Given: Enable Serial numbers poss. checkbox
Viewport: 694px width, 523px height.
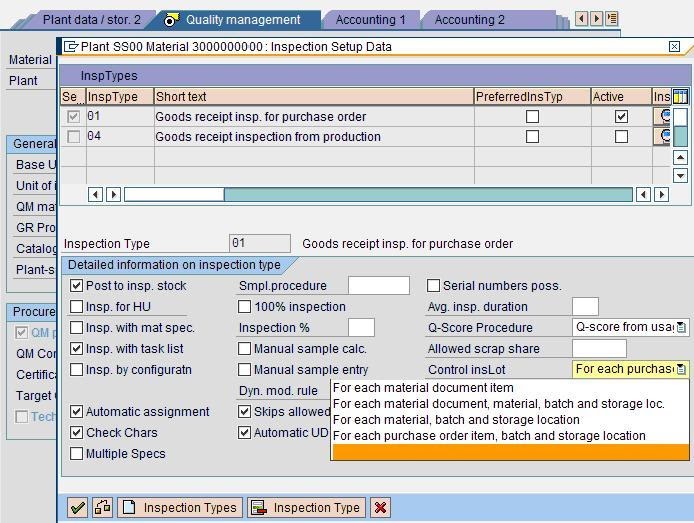Looking at the screenshot, I should (433, 285).
